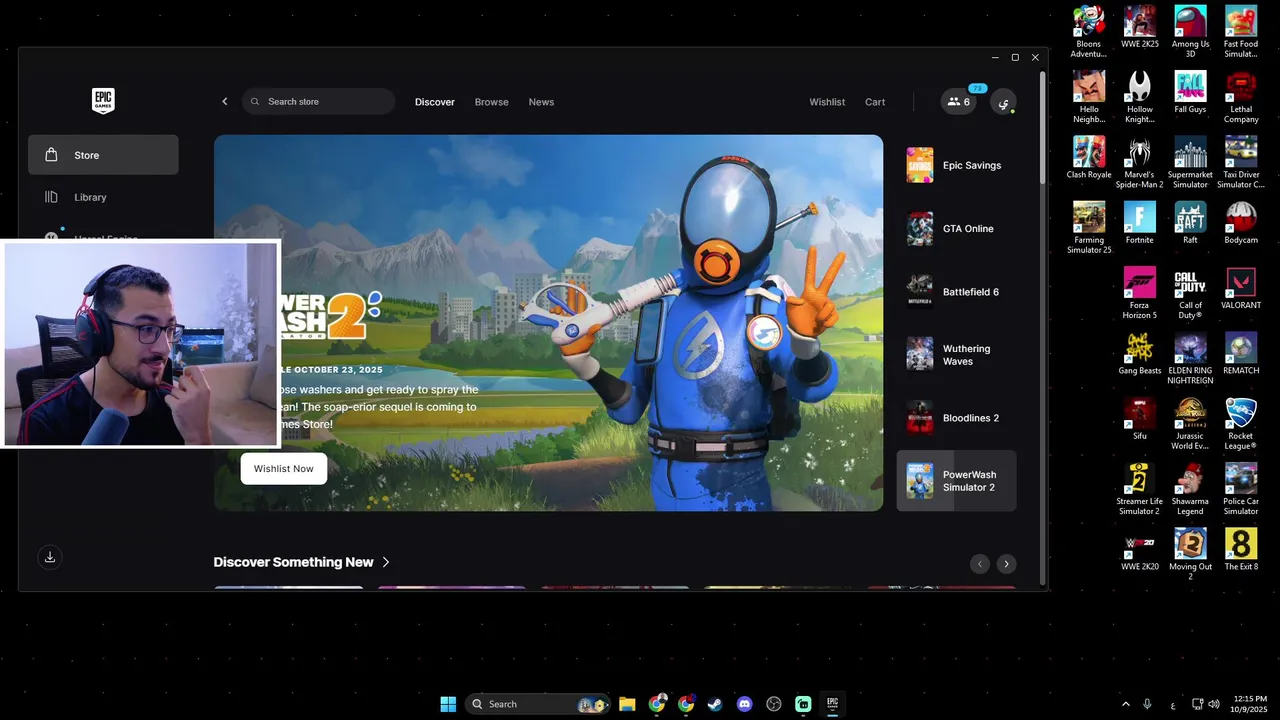Open WWE 2K25 desktop shortcut
The height and width of the screenshot is (720, 1280).
click(x=1140, y=28)
